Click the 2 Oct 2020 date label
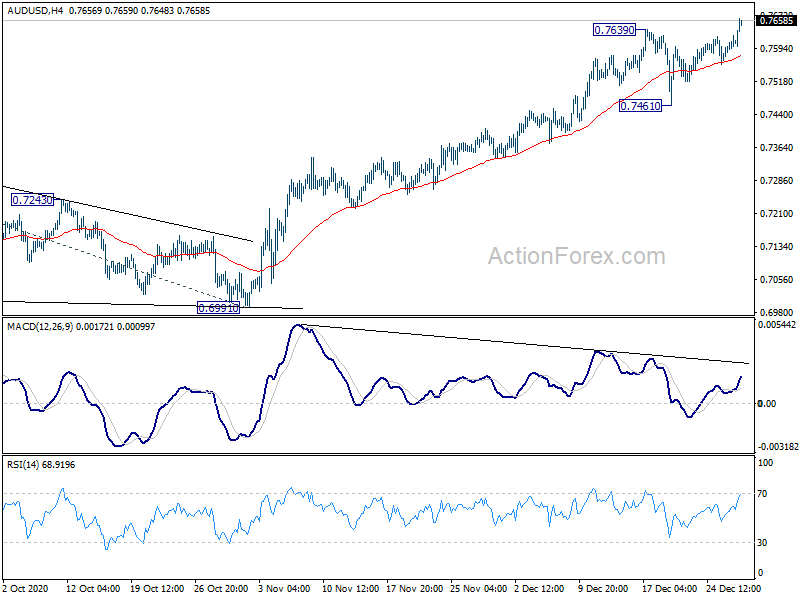 (x=25, y=588)
